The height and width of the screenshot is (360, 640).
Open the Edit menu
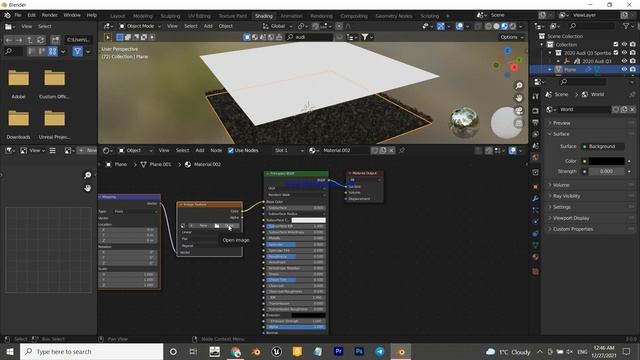(x=31, y=15)
